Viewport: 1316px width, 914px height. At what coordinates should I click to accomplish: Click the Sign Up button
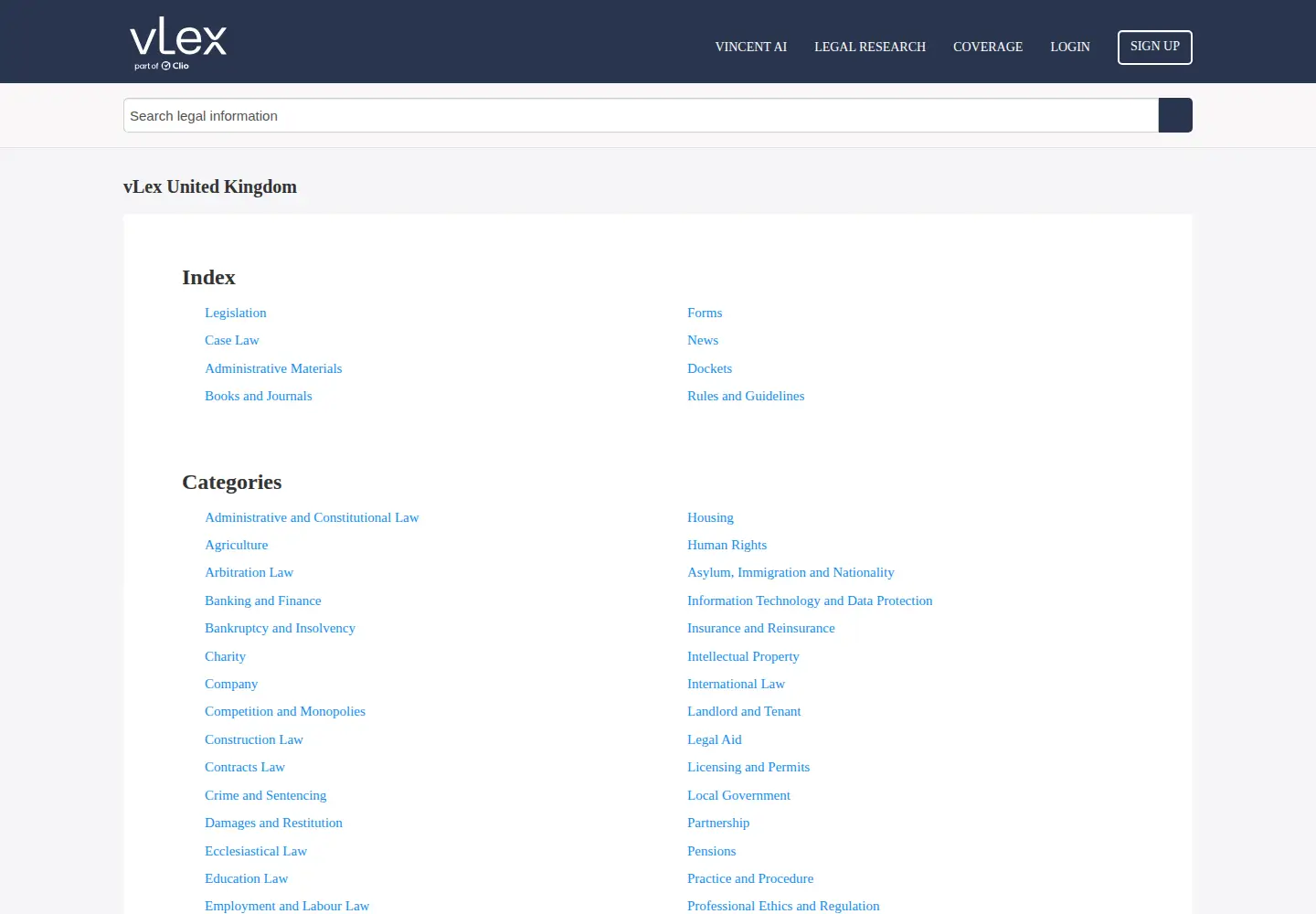[x=1155, y=48]
